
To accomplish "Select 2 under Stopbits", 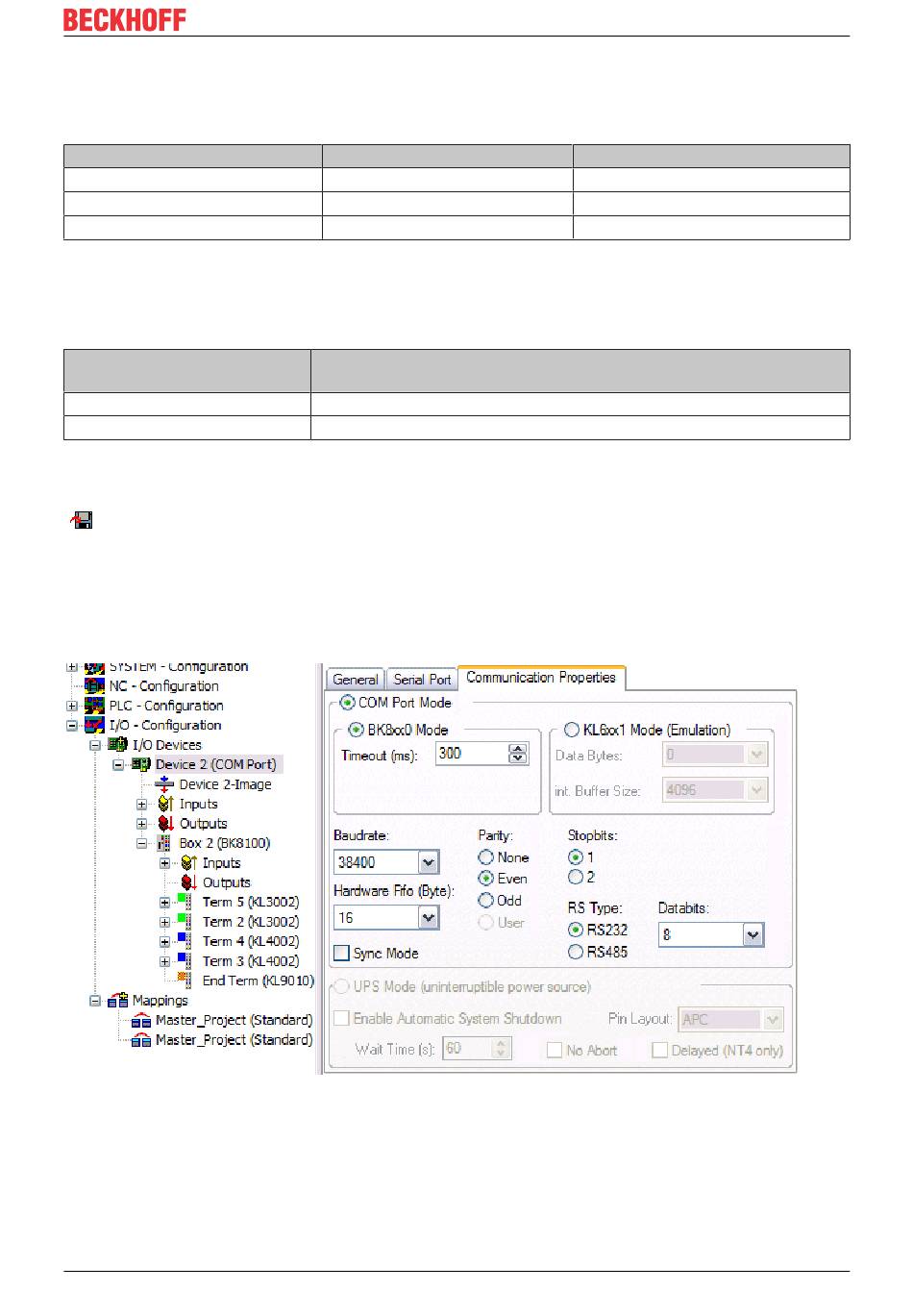I will (x=576, y=877).
